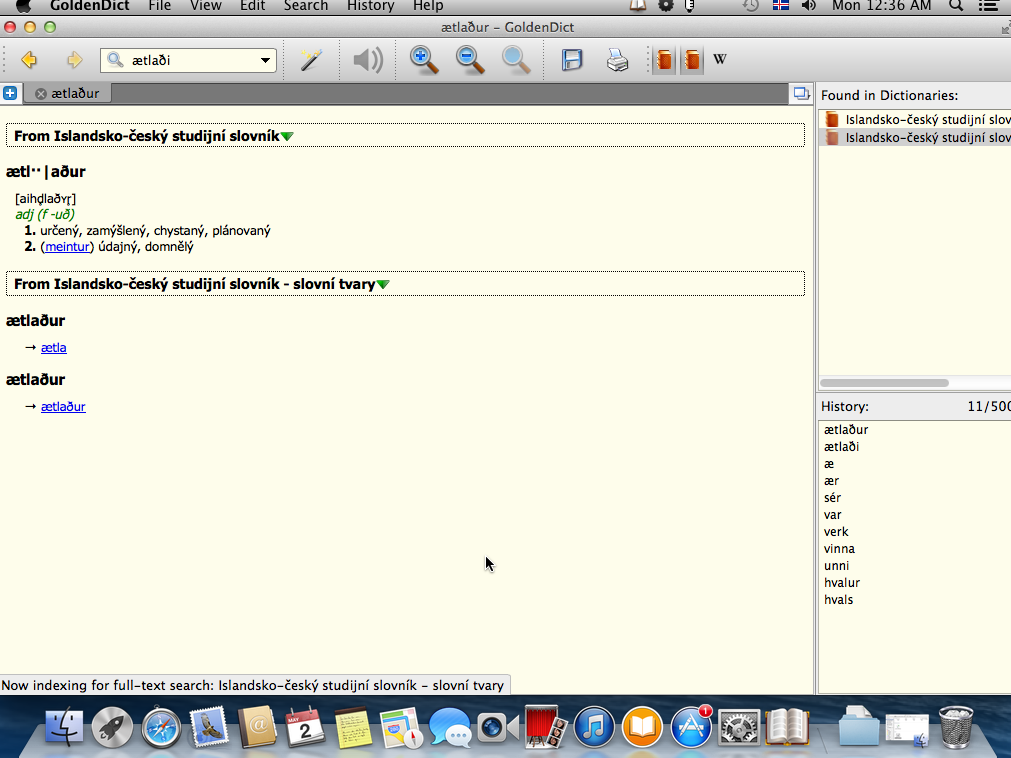Click the magic wand scan popup icon
The height and width of the screenshot is (758, 1011).
tap(311, 60)
